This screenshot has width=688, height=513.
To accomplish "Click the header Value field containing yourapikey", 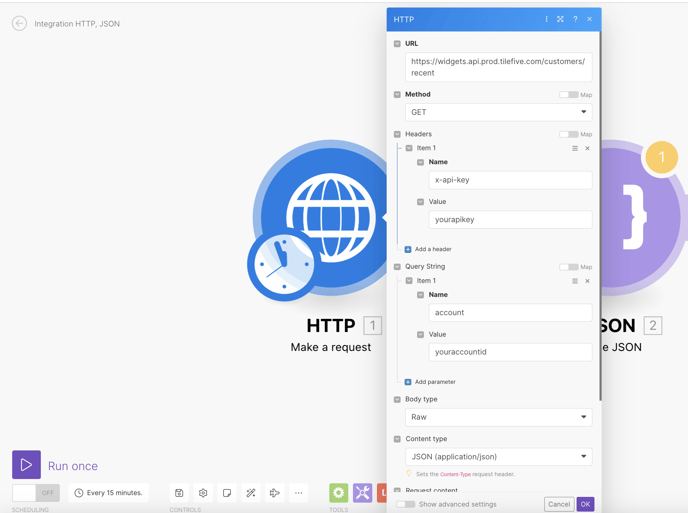I will [x=510, y=220].
